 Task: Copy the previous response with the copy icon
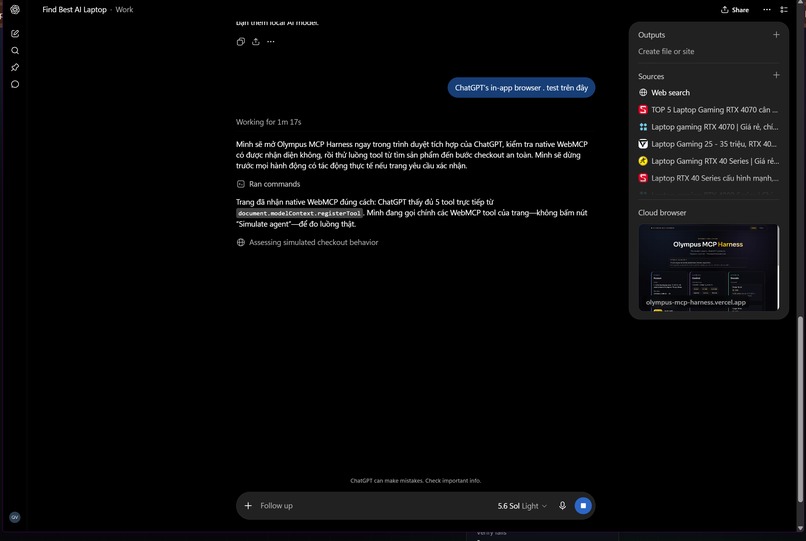pos(241,42)
